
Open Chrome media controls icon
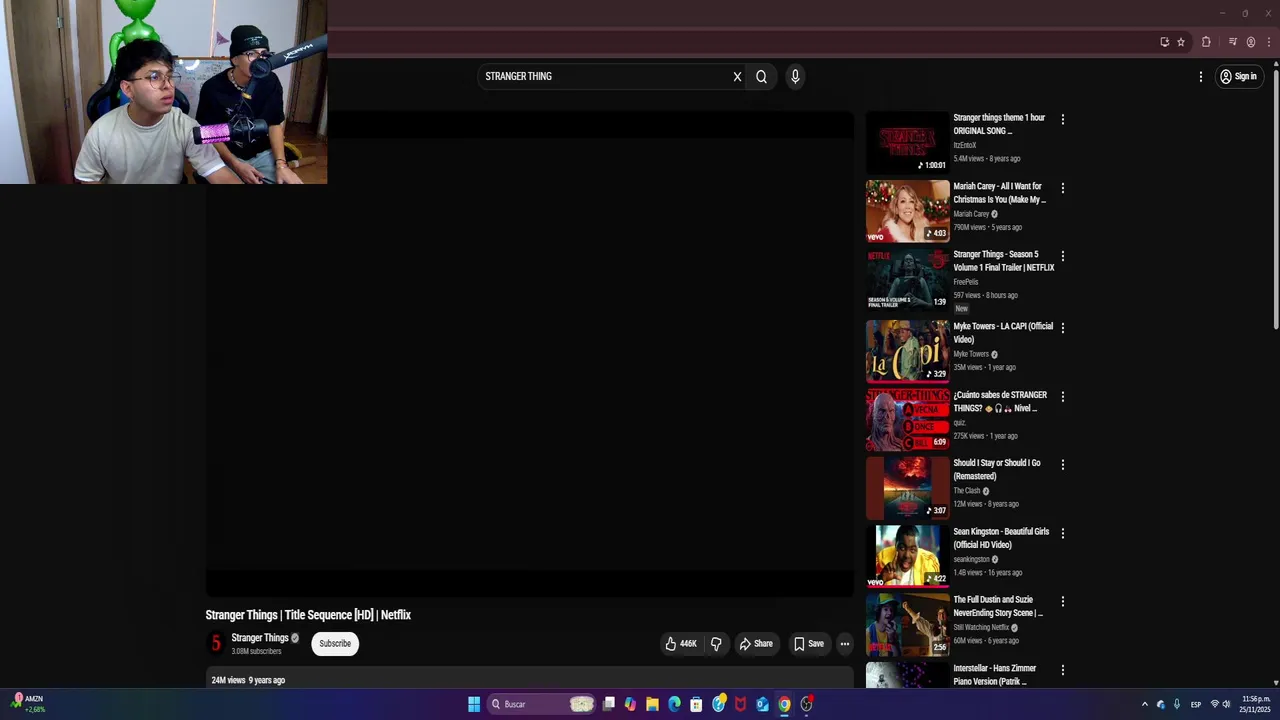pos(1233,42)
